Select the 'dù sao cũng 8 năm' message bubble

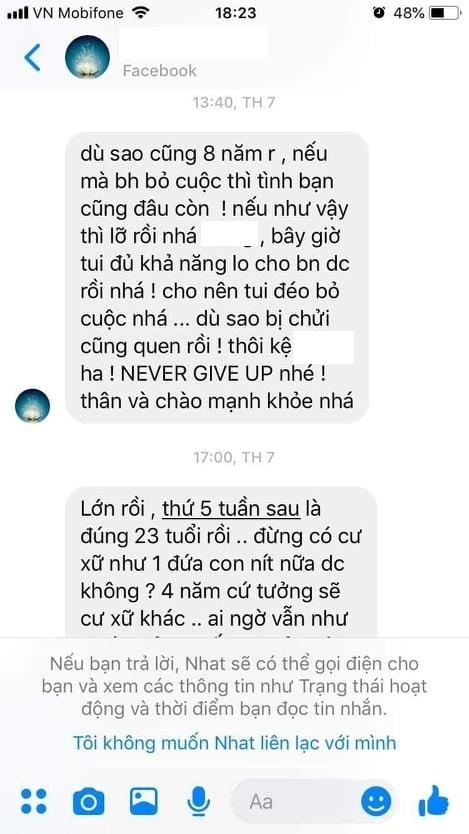pos(217,278)
